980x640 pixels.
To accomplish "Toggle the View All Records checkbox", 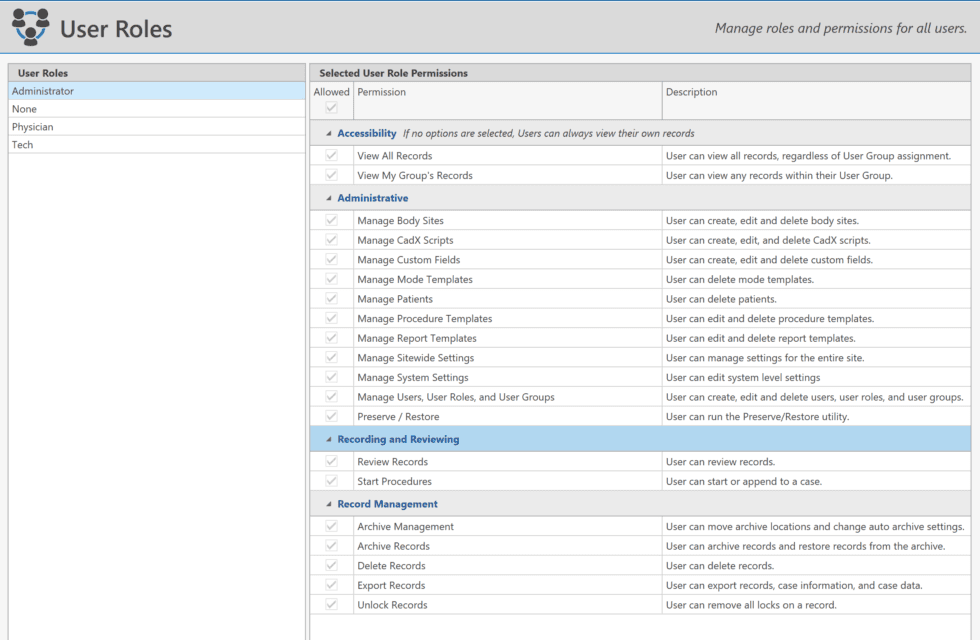I will pos(331,156).
